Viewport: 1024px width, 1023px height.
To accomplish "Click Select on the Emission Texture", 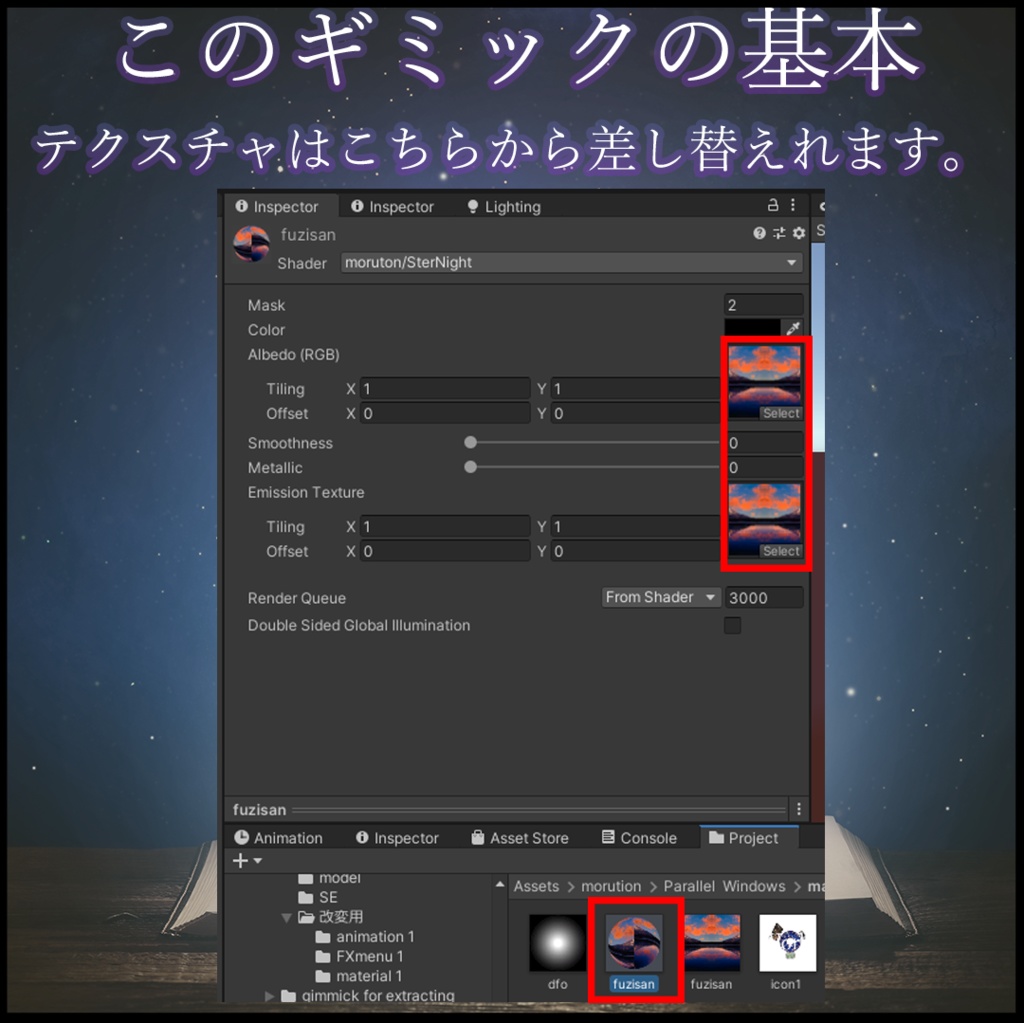I will [781, 551].
